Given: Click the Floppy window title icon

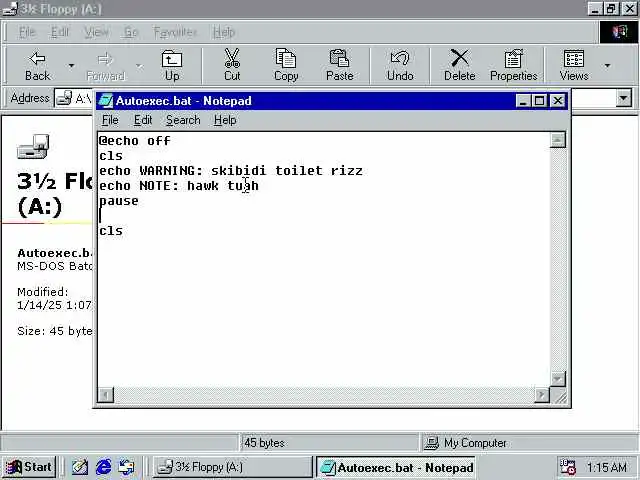Looking at the screenshot, I should [x=10, y=9].
